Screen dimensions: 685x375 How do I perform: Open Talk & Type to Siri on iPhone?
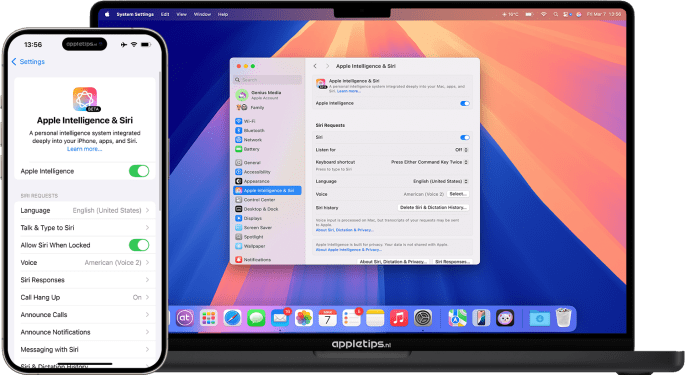(85, 228)
